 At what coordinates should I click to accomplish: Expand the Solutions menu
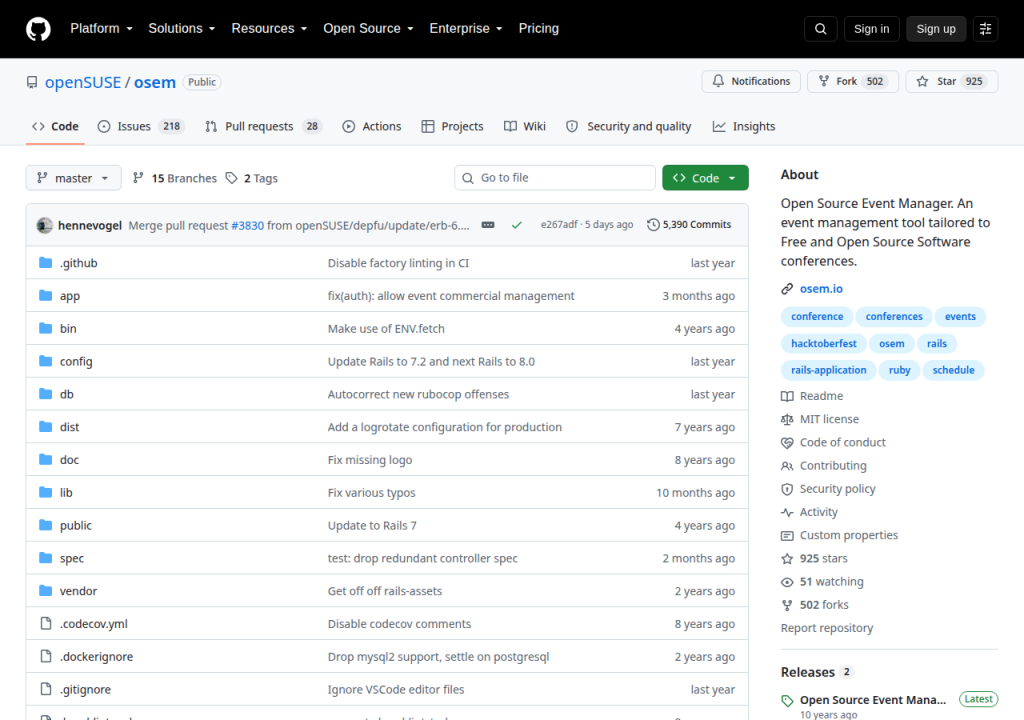[182, 29]
